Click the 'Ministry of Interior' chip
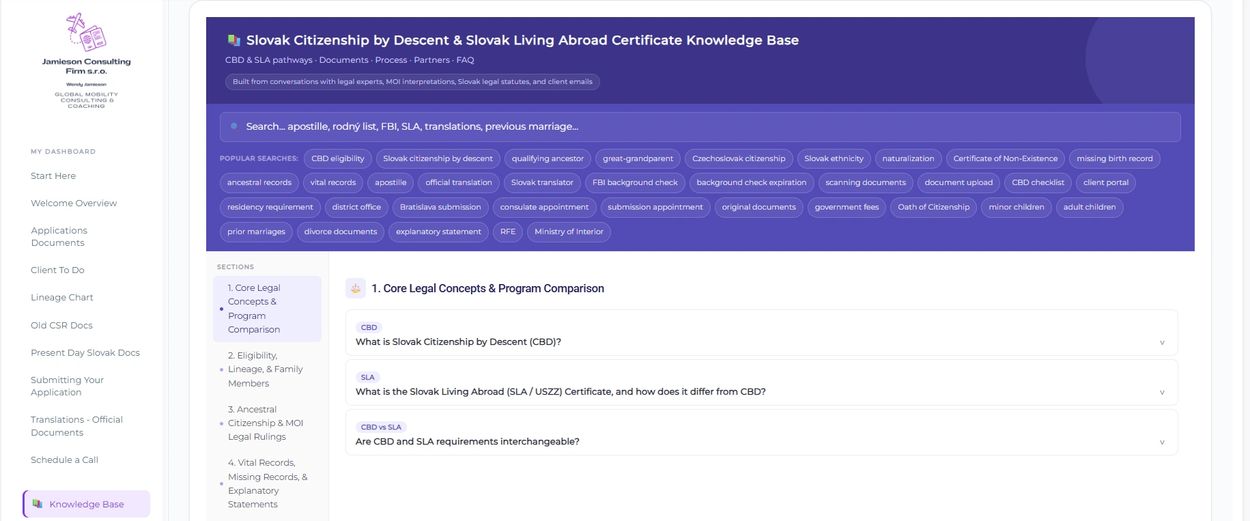Image resolution: width=1250 pixels, height=521 pixels. [569, 231]
